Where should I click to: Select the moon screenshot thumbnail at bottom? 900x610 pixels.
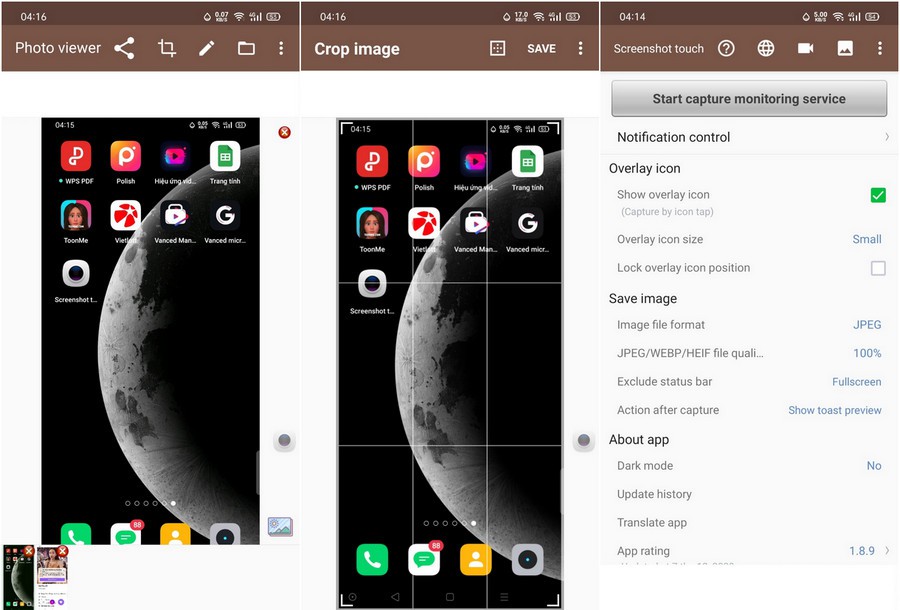[17, 578]
